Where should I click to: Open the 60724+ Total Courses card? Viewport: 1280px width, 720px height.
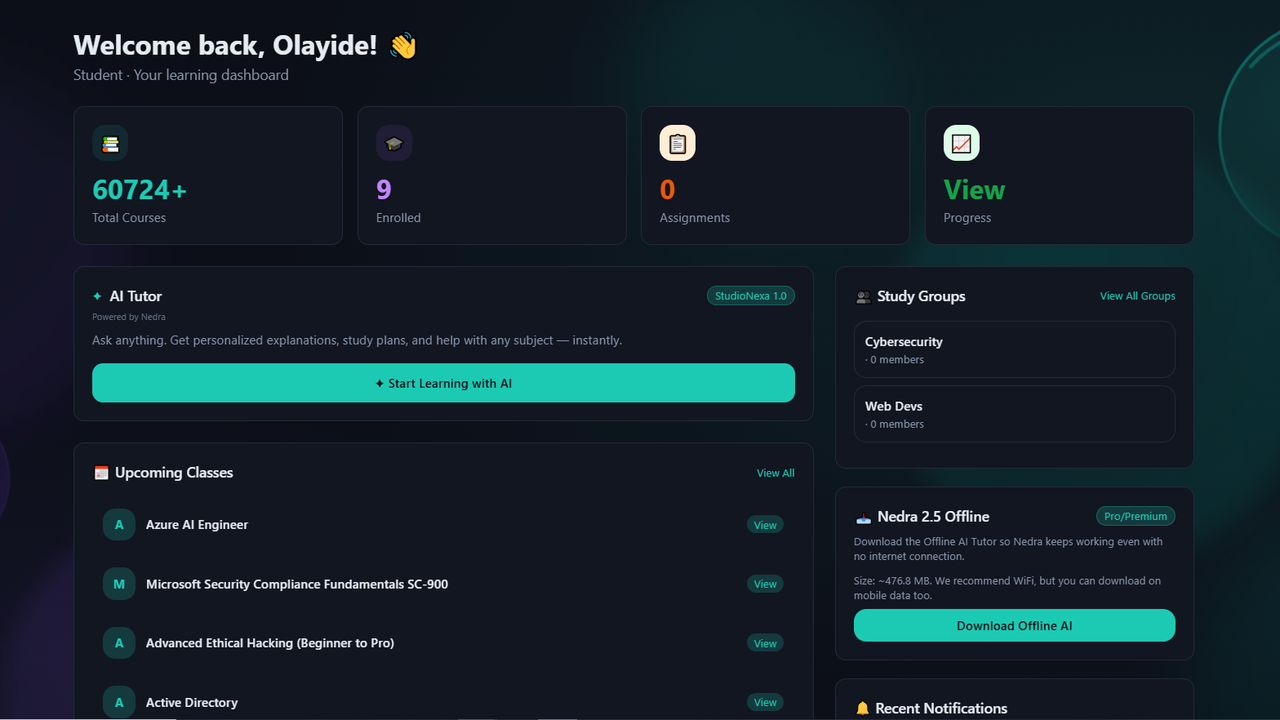(x=208, y=175)
